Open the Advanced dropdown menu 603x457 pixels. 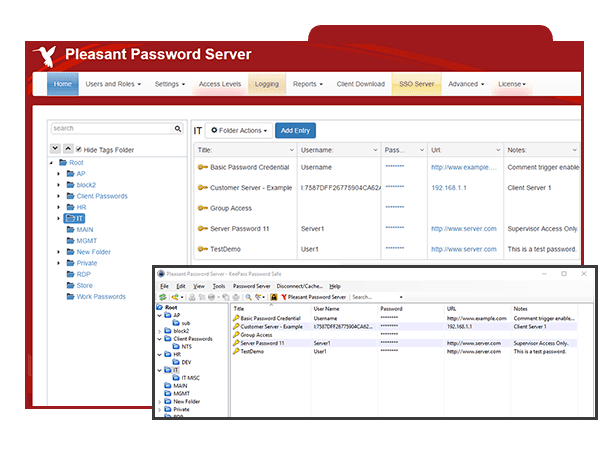pyautogui.click(x=466, y=84)
